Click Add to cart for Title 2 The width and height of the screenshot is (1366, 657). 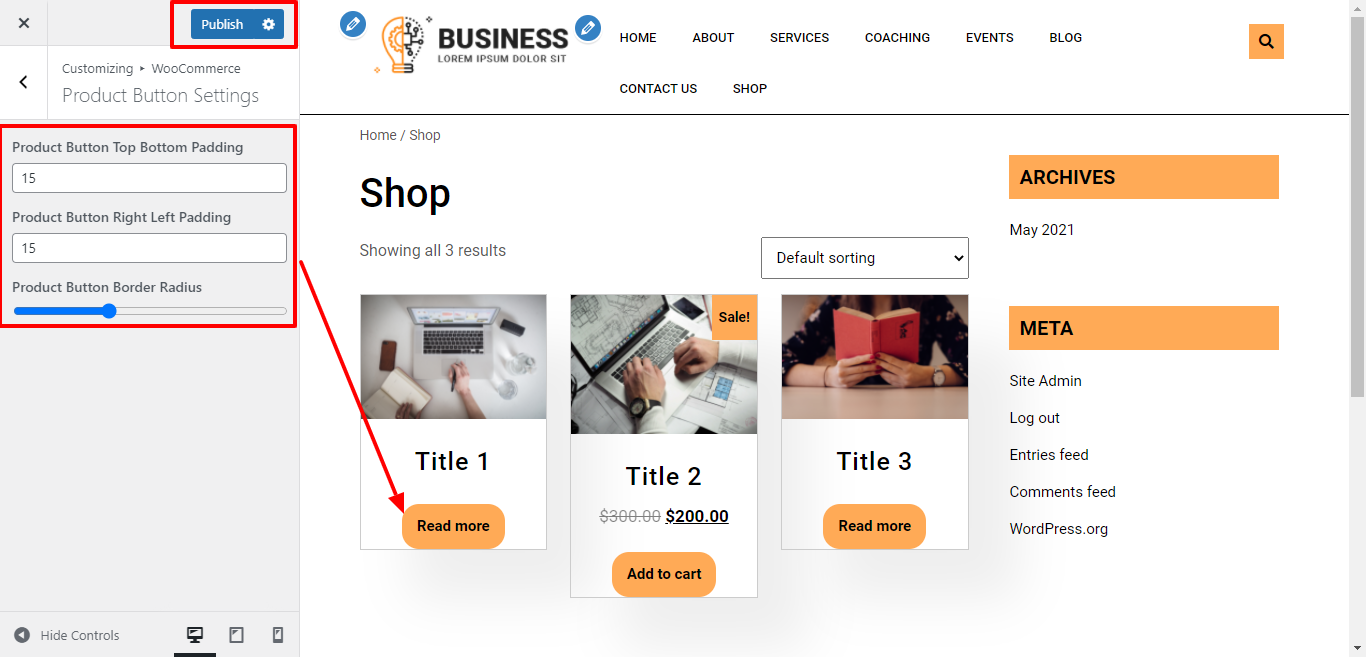point(664,574)
